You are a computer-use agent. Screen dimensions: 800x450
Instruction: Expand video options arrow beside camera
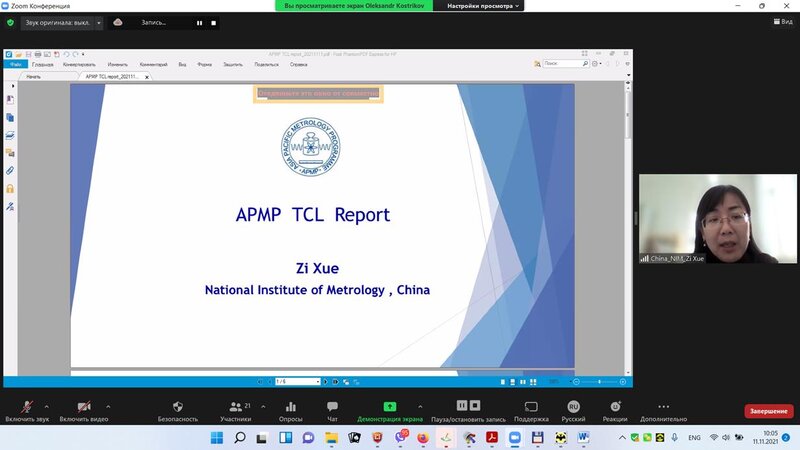[x=108, y=406]
